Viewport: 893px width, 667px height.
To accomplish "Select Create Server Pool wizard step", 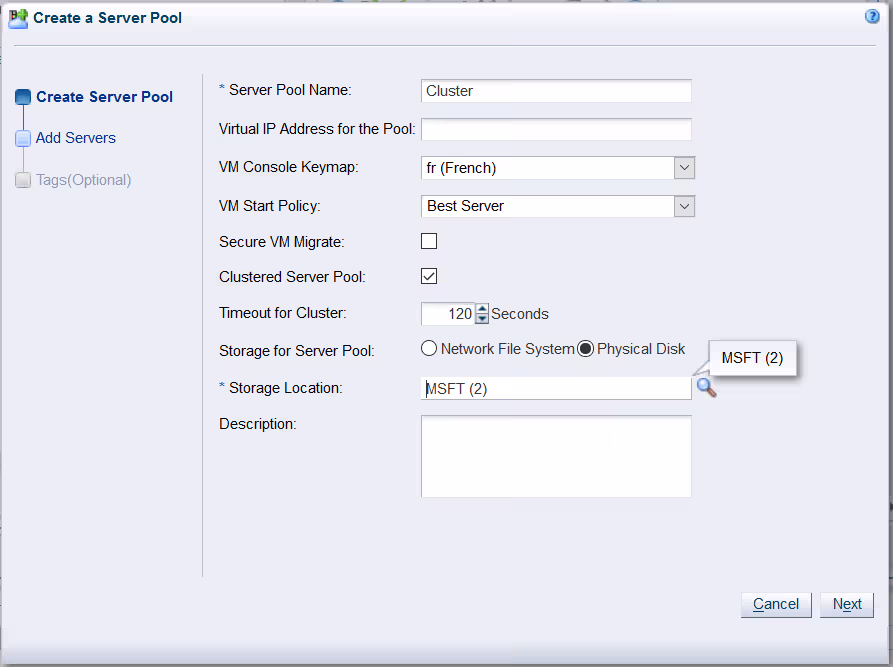I will point(104,97).
